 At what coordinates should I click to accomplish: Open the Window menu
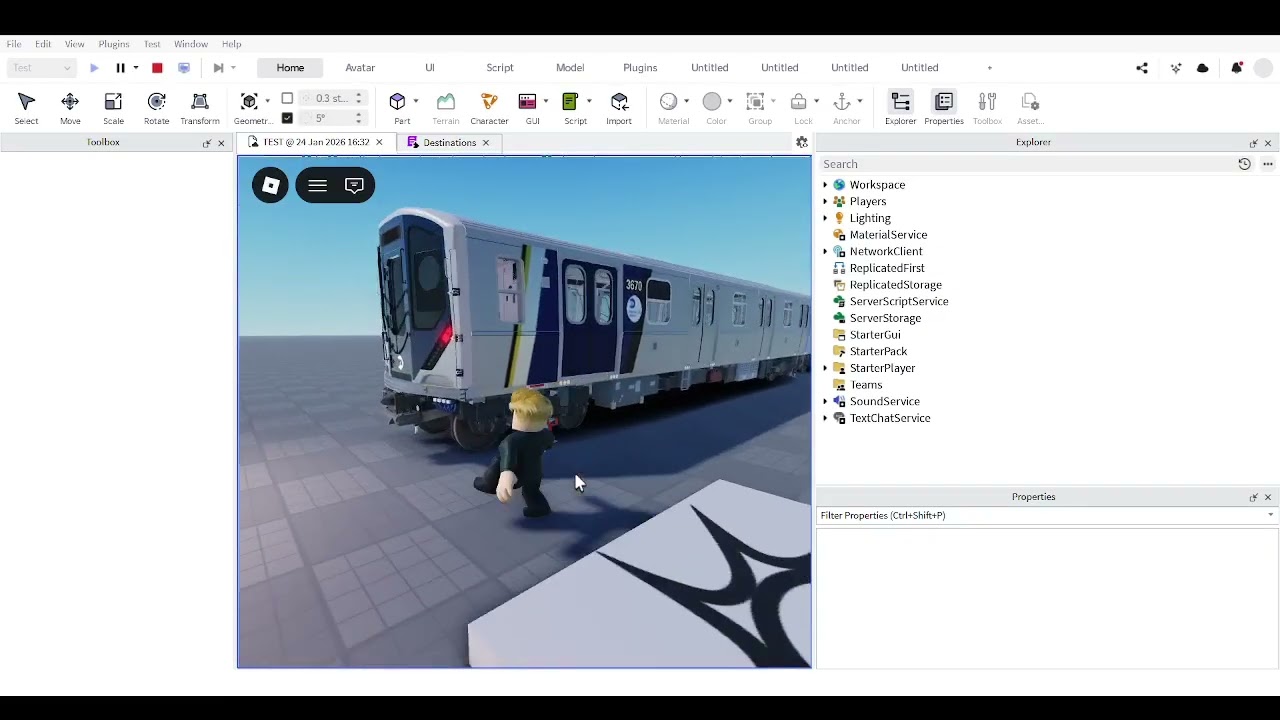[191, 44]
